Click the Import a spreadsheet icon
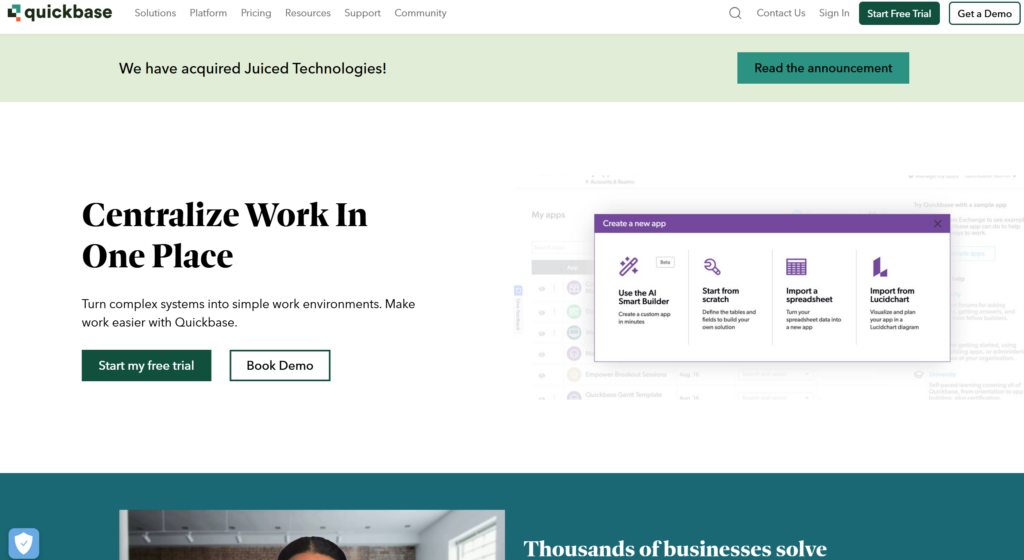 click(x=796, y=267)
